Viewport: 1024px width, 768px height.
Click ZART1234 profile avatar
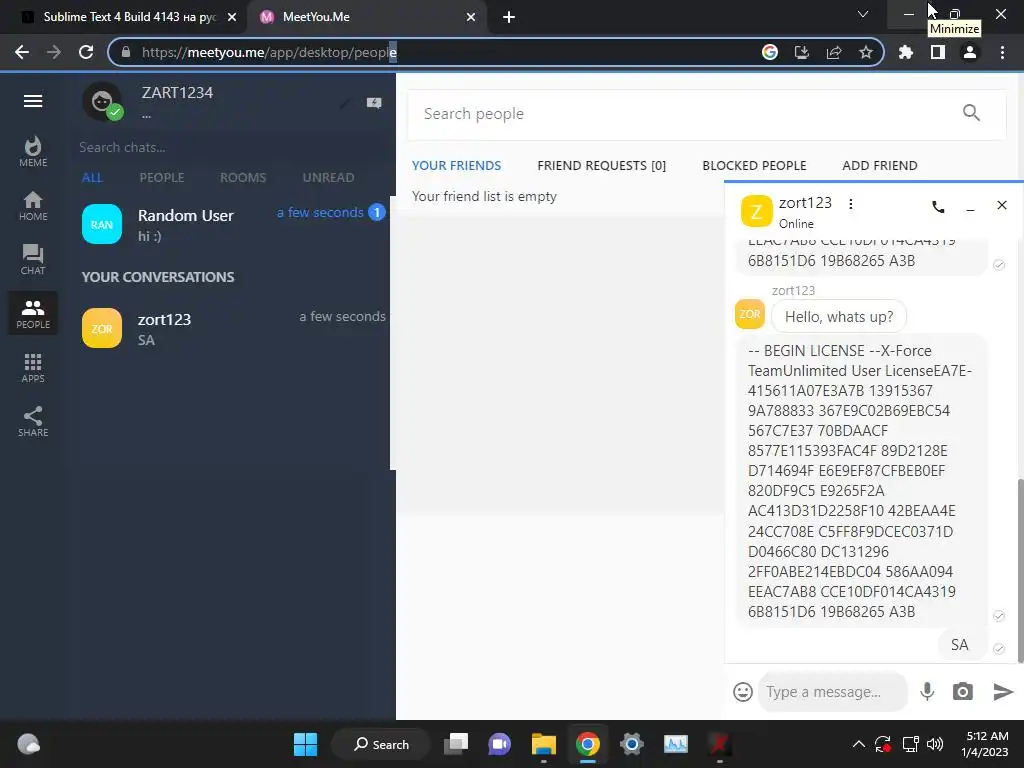click(x=102, y=102)
